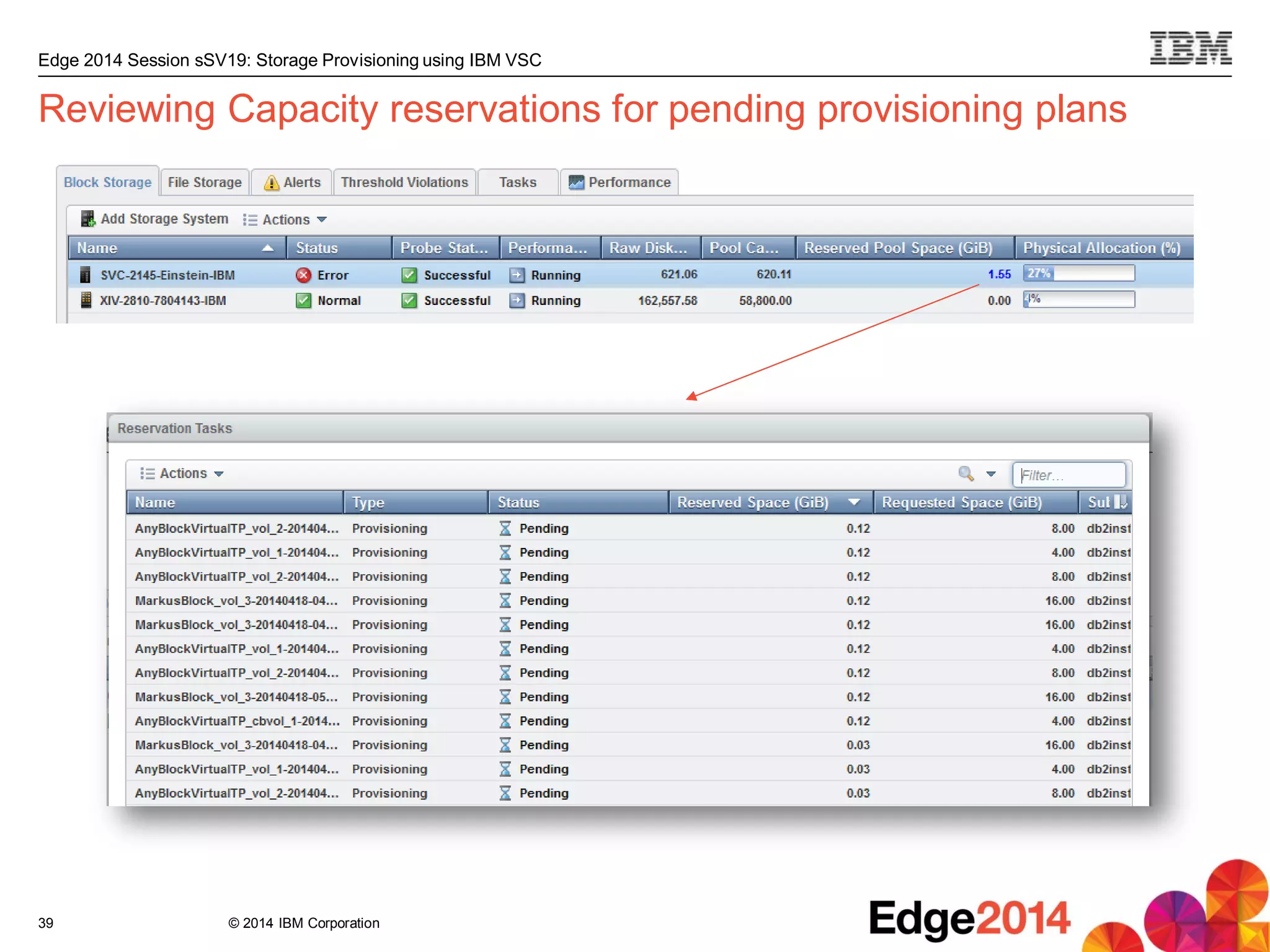This screenshot has height=952, width=1270.
Task: Click SVC row Running performance icon
Action: [x=517, y=275]
